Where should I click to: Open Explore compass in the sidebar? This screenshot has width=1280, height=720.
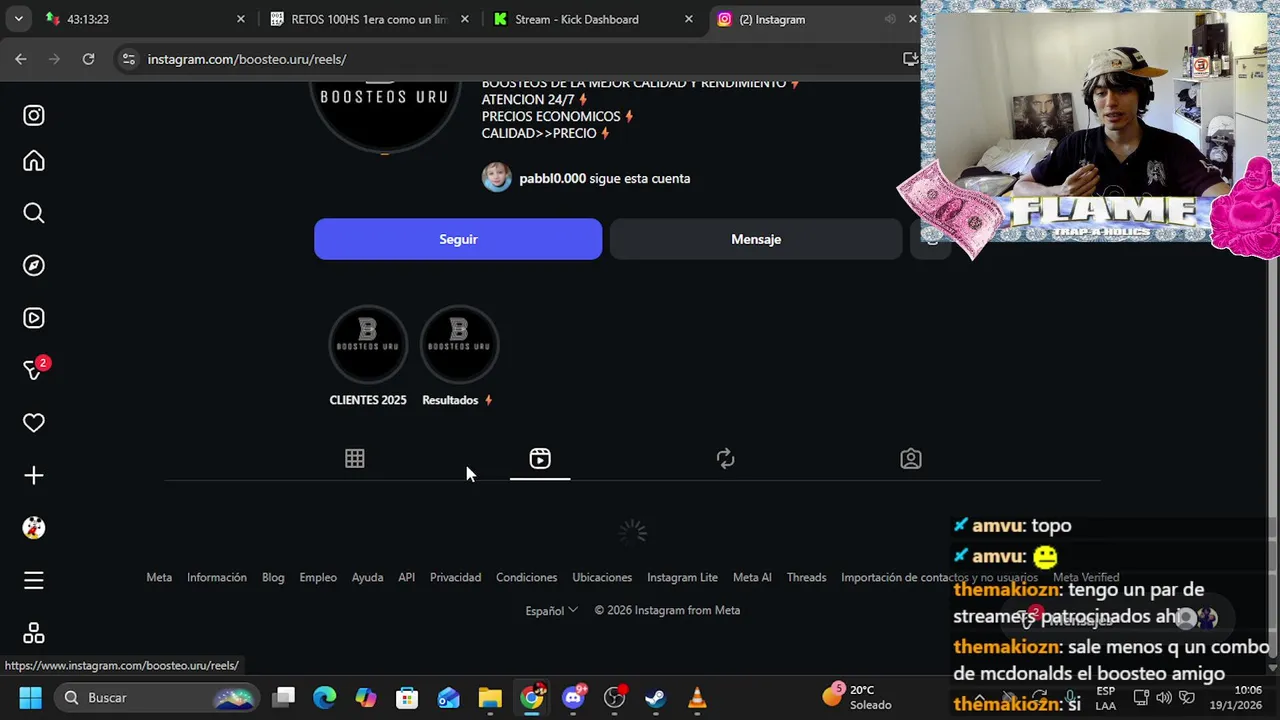point(34,265)
